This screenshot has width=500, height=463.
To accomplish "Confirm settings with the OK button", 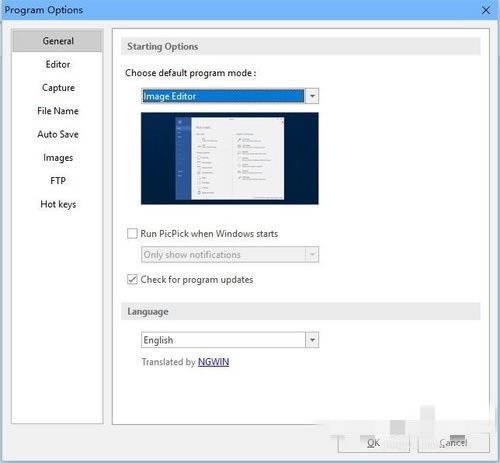I will (x=373, y=443).
